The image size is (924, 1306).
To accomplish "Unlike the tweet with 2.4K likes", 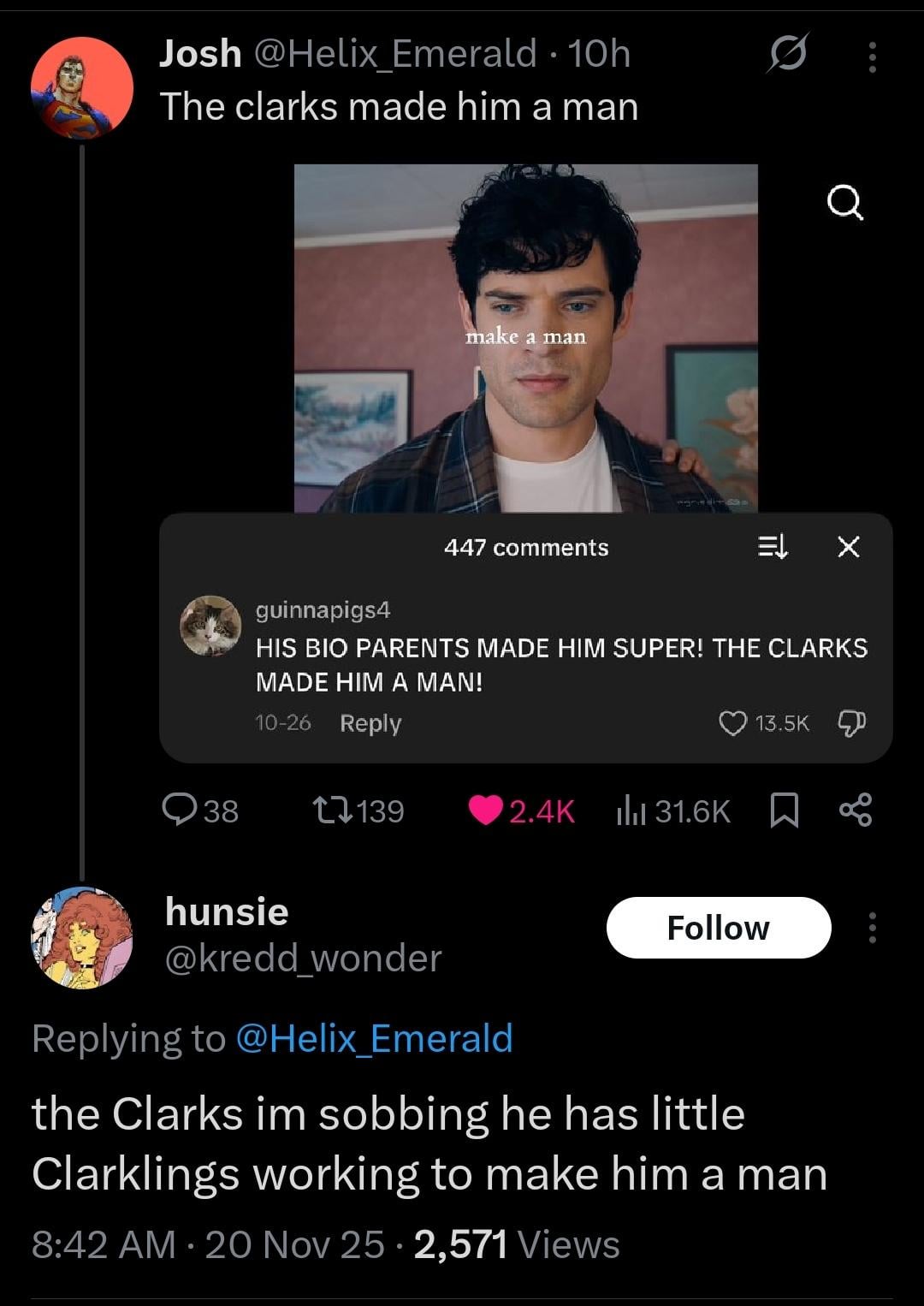I will (486, 810).
